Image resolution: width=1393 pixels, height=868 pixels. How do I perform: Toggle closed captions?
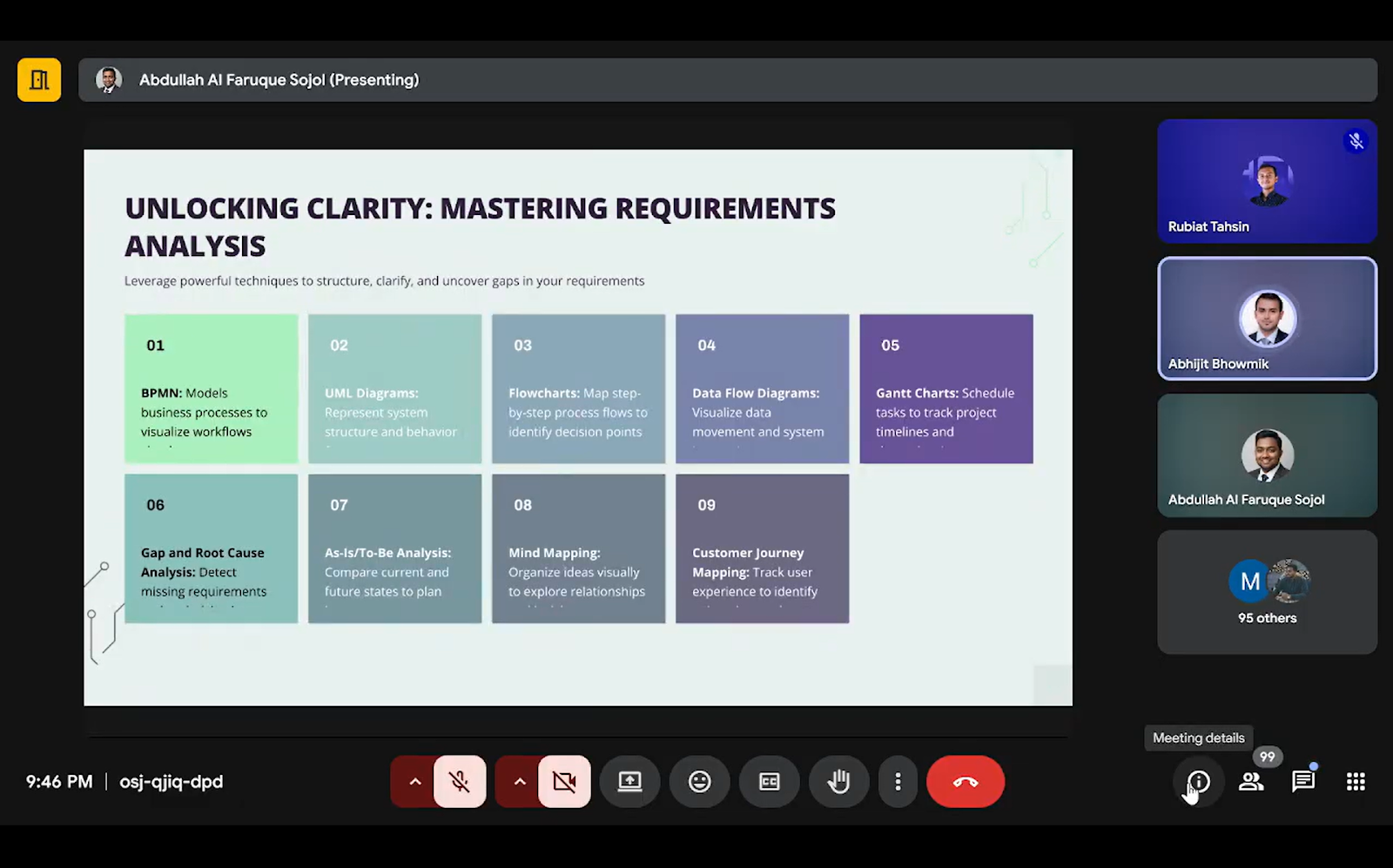(x=769, y=782)
